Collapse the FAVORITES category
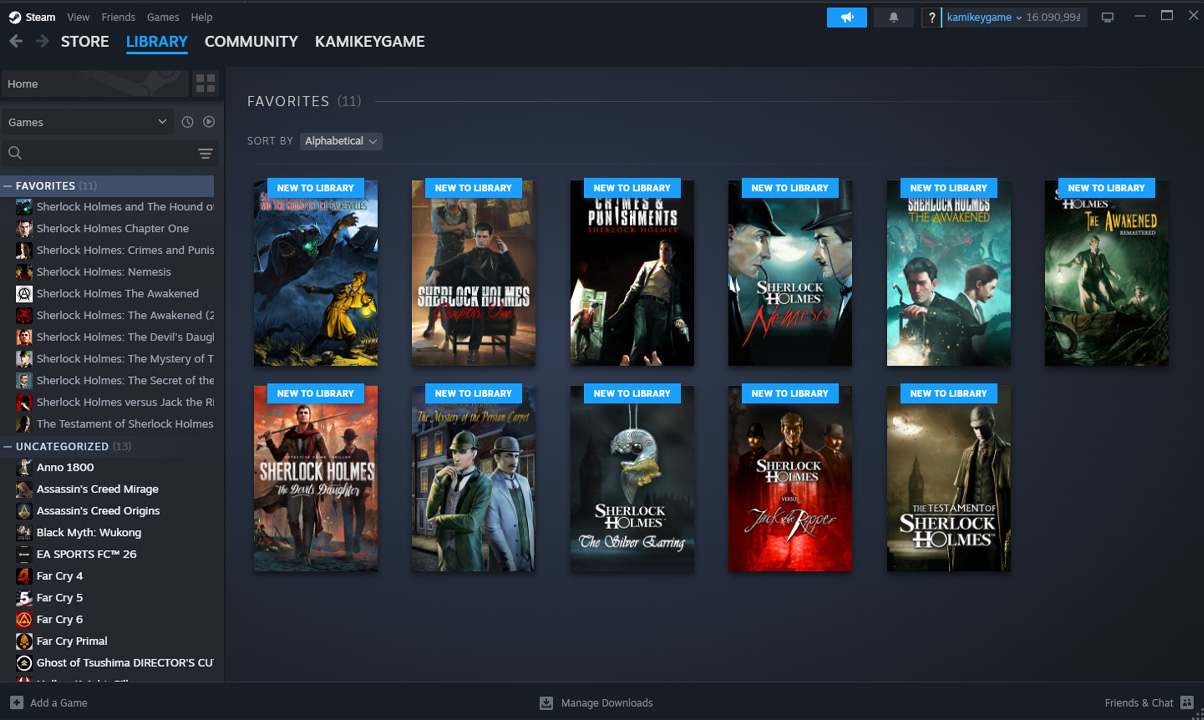The image size is (1204, 720). click(8, 186)
